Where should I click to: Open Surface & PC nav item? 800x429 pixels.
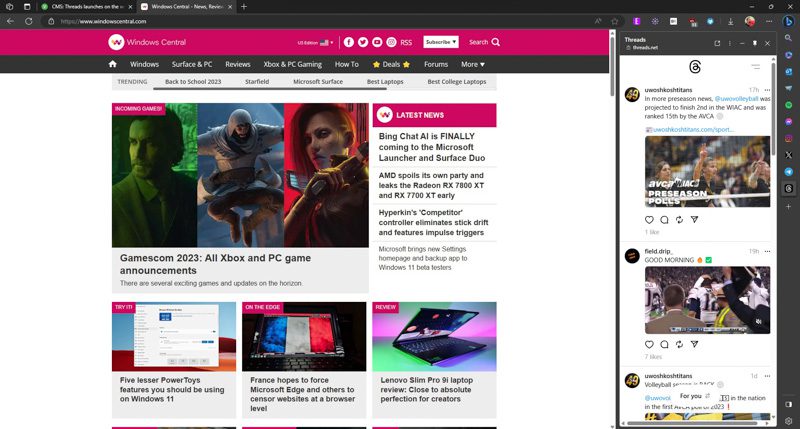click(192, 64)
